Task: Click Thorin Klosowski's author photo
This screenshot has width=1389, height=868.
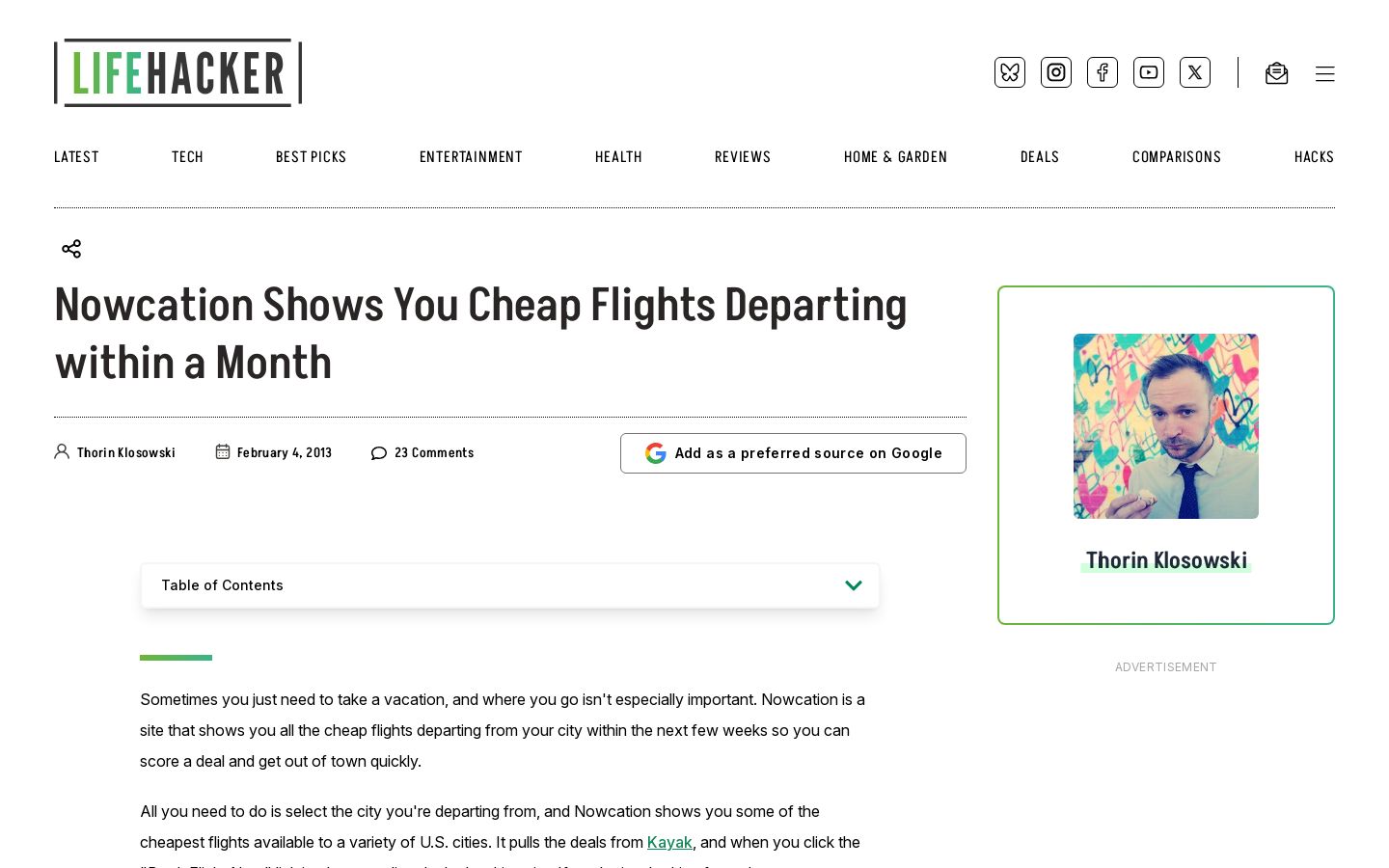Action: coord(1166,426)
